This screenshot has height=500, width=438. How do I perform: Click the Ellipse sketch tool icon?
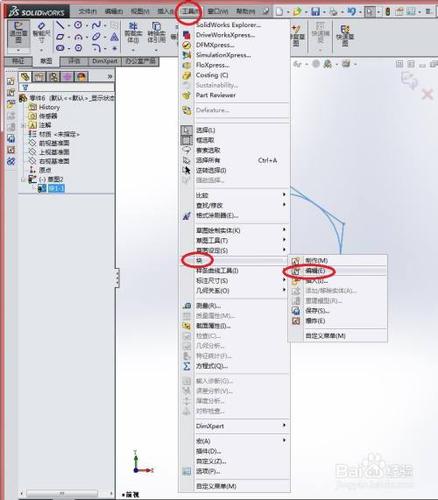(96, 36)
